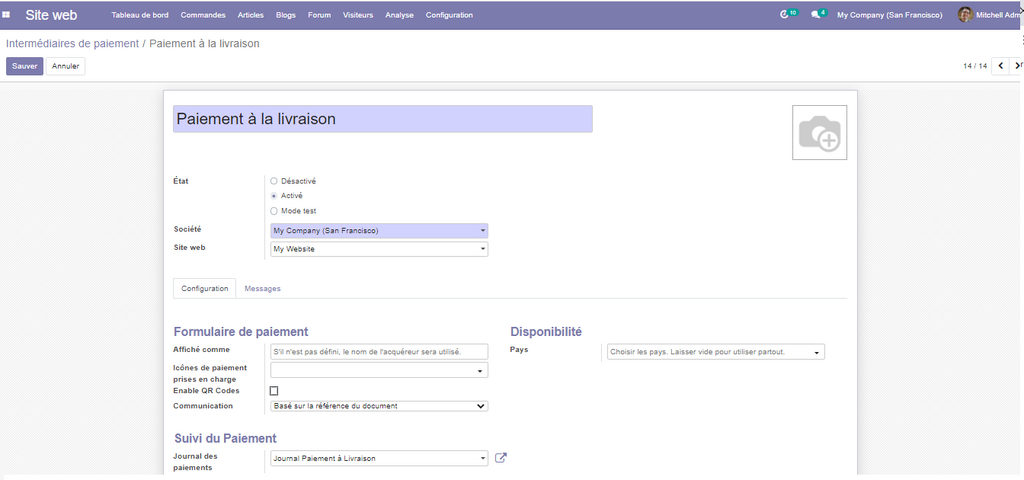
Task: Open the apps grid menu icon
Action: point(7,15)
